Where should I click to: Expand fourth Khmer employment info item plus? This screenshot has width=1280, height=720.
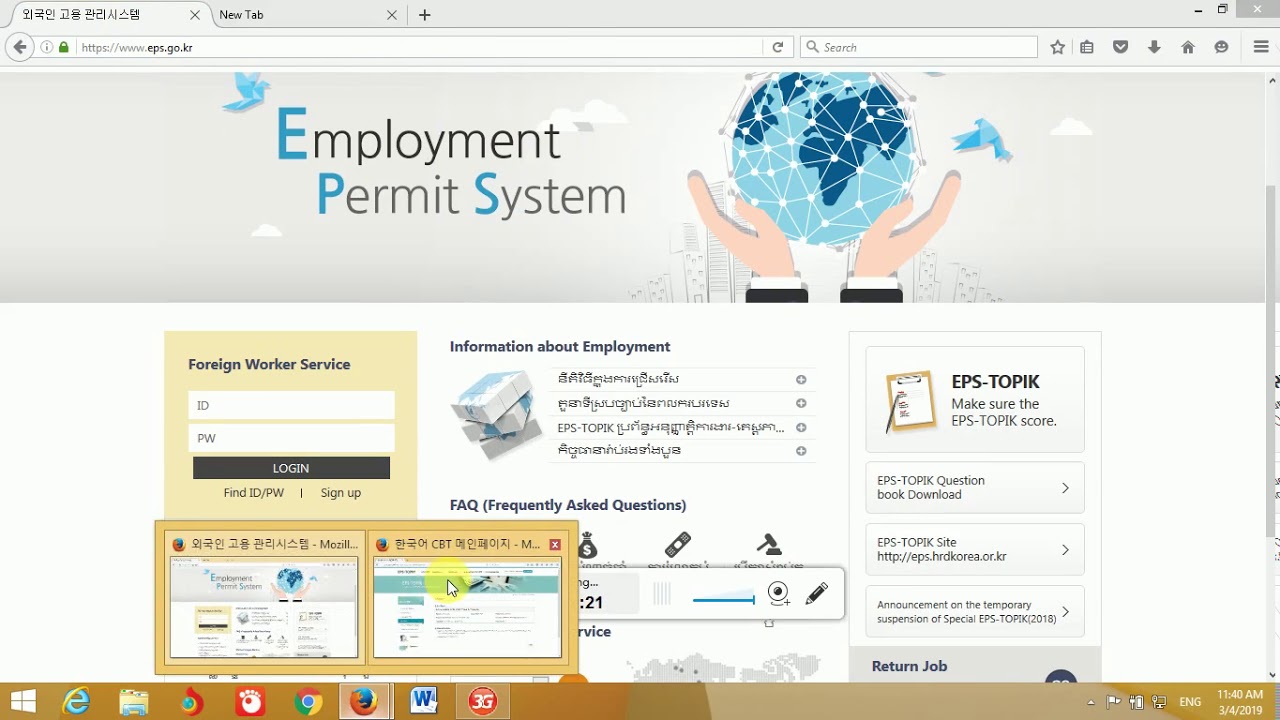click(x=801, y=451)
